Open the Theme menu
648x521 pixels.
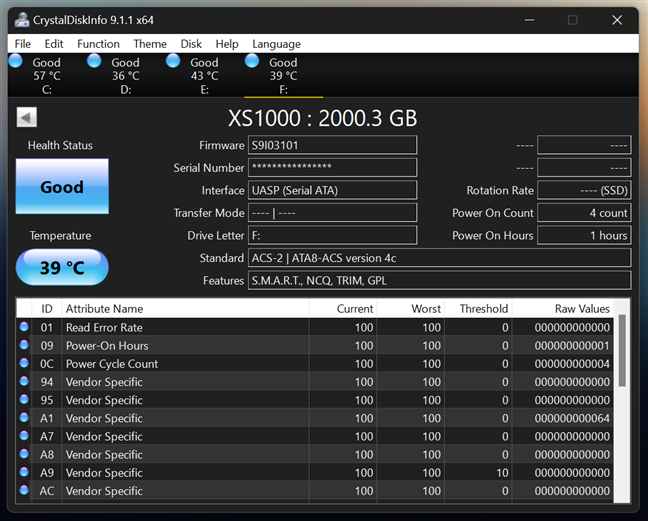150,44
